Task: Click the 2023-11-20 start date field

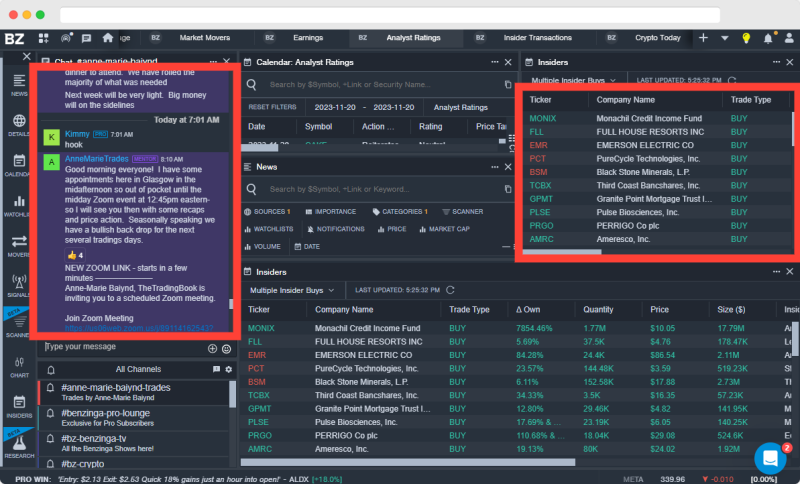Action: [x=335, y=107]
